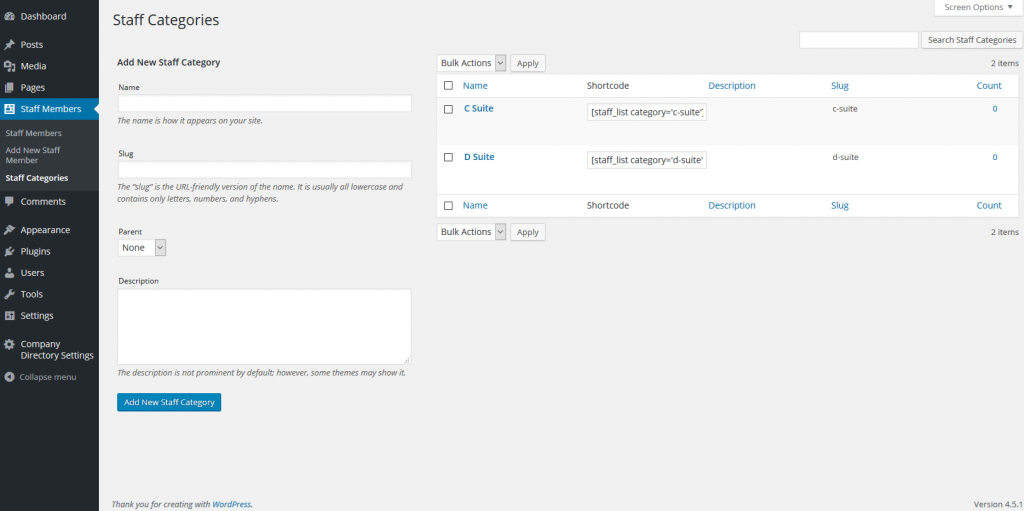Open Add New Staff Member submenu item
This screenshot has width=1024, height=511.
pyautogui.click(x=33, y=155)
